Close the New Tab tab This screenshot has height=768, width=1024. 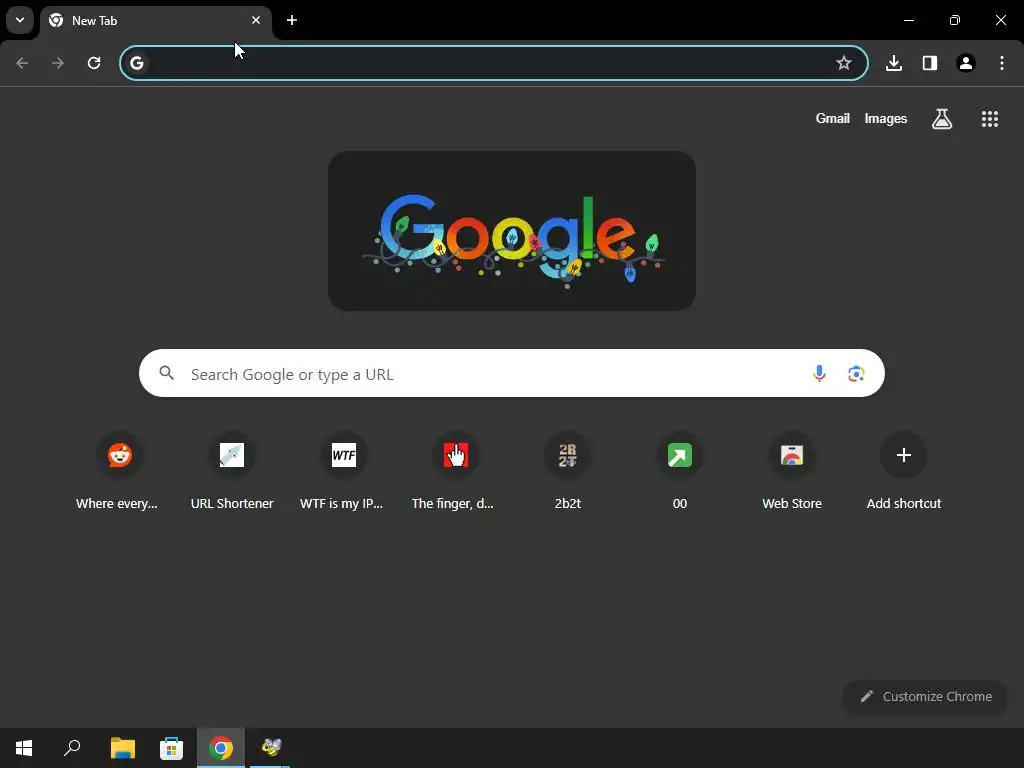(256, 20)
